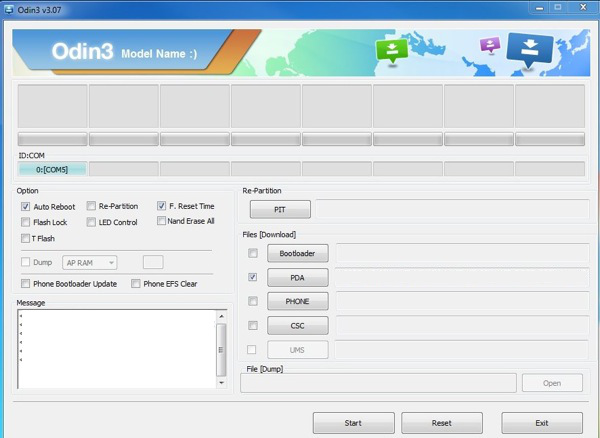Enable the Re-Partition option checkbox
The width and height of the screenshot is (600, 438).
pos(91,206)
